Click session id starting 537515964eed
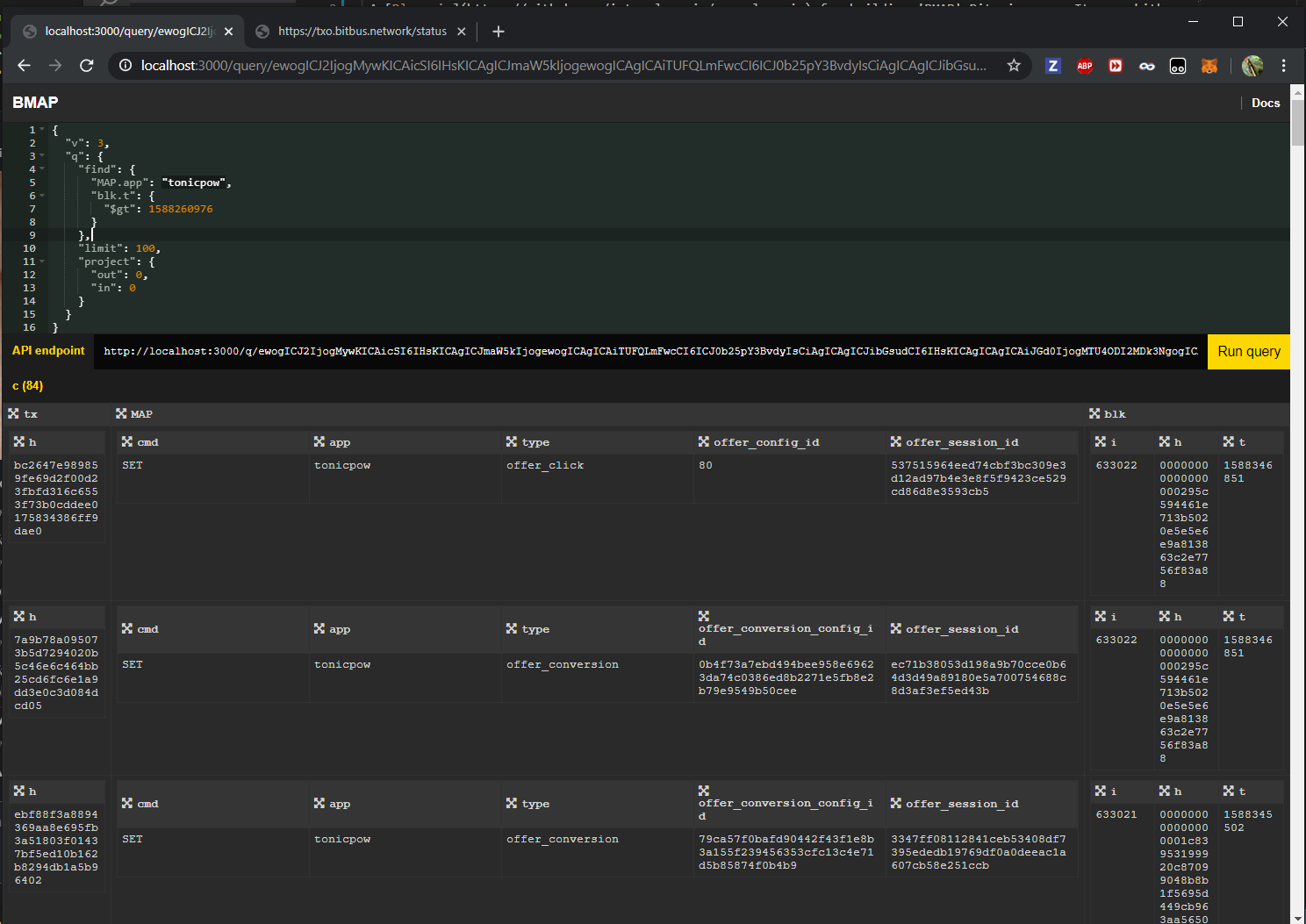Screen dimensions: 1306x924 pos(979,478)
